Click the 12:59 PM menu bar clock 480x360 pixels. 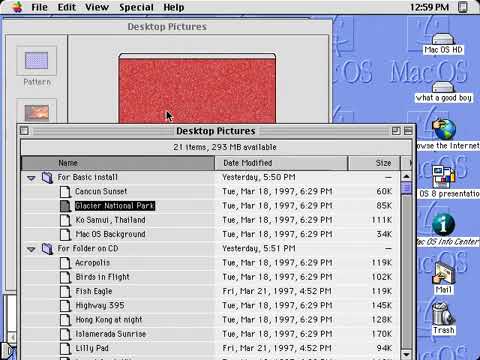(x=429, y=7)
